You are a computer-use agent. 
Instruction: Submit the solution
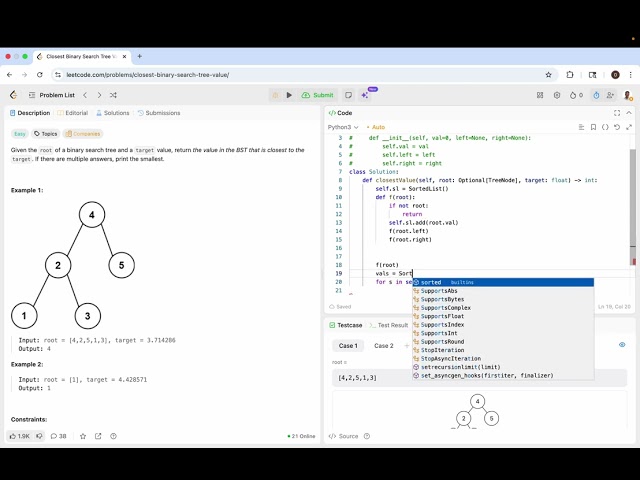click(318, 95)
